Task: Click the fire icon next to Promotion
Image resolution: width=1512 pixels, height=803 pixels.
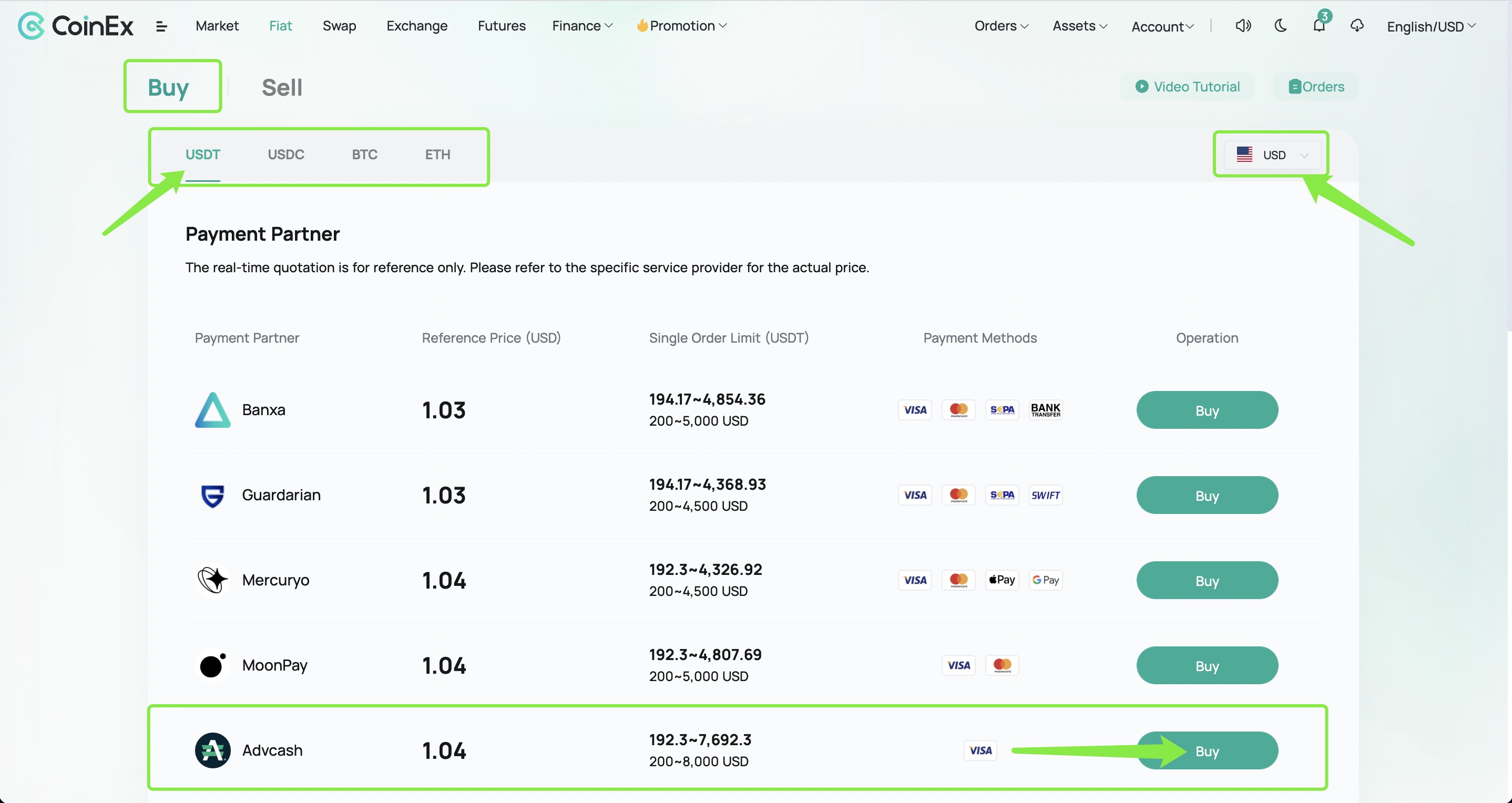Action: point(642,25)
